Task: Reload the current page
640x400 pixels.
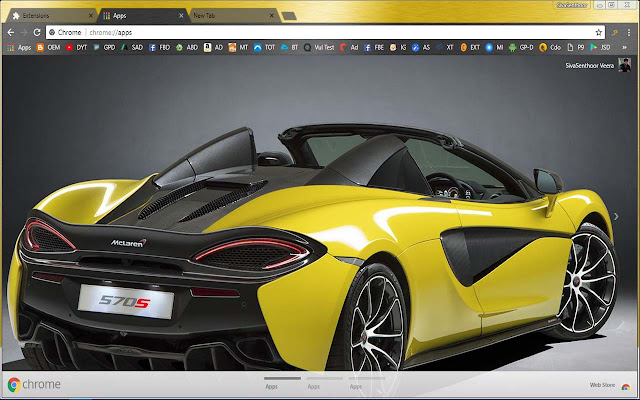Action: click(x=37, y=32)
